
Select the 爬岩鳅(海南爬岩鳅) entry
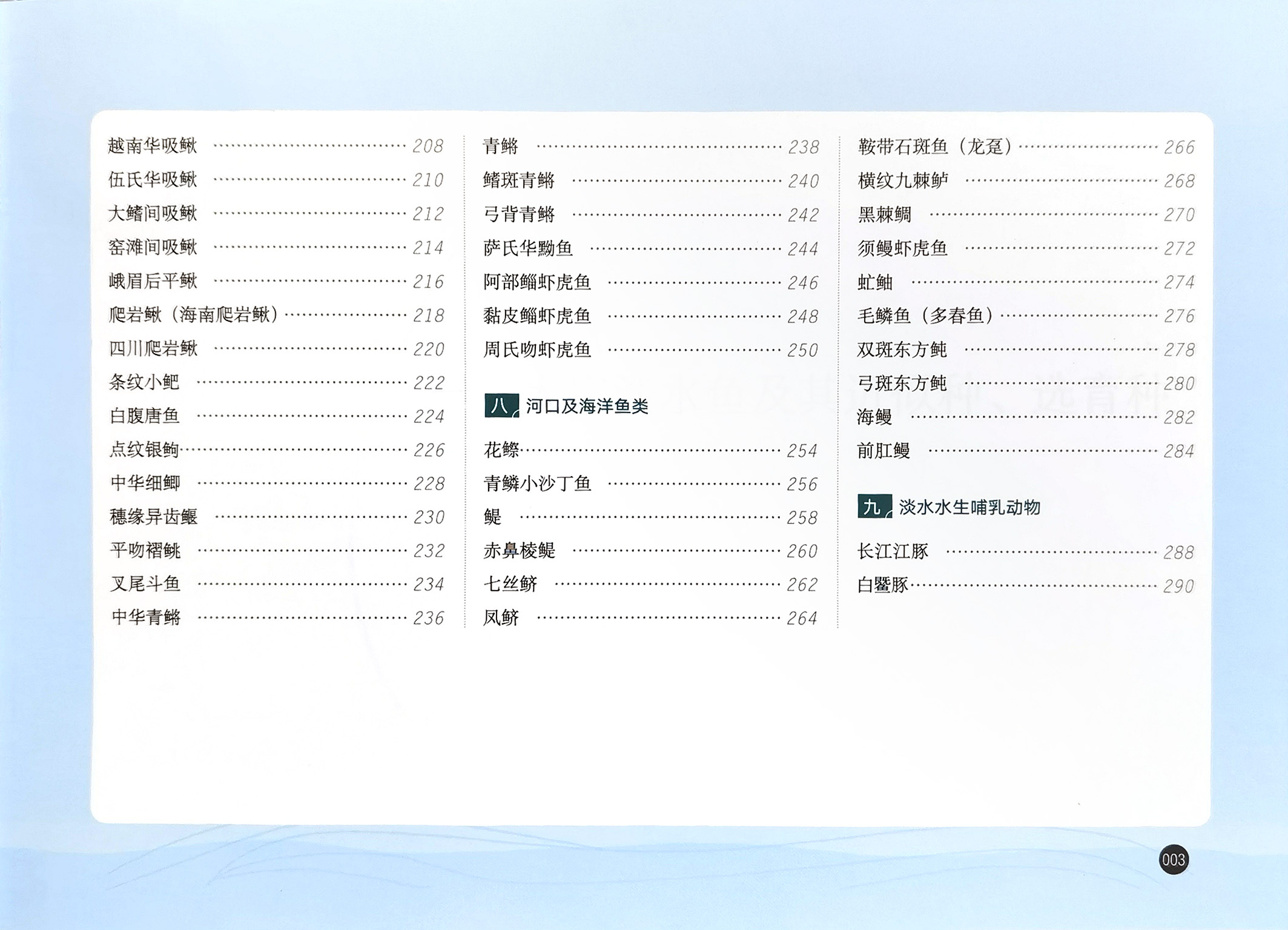(194, 315)
